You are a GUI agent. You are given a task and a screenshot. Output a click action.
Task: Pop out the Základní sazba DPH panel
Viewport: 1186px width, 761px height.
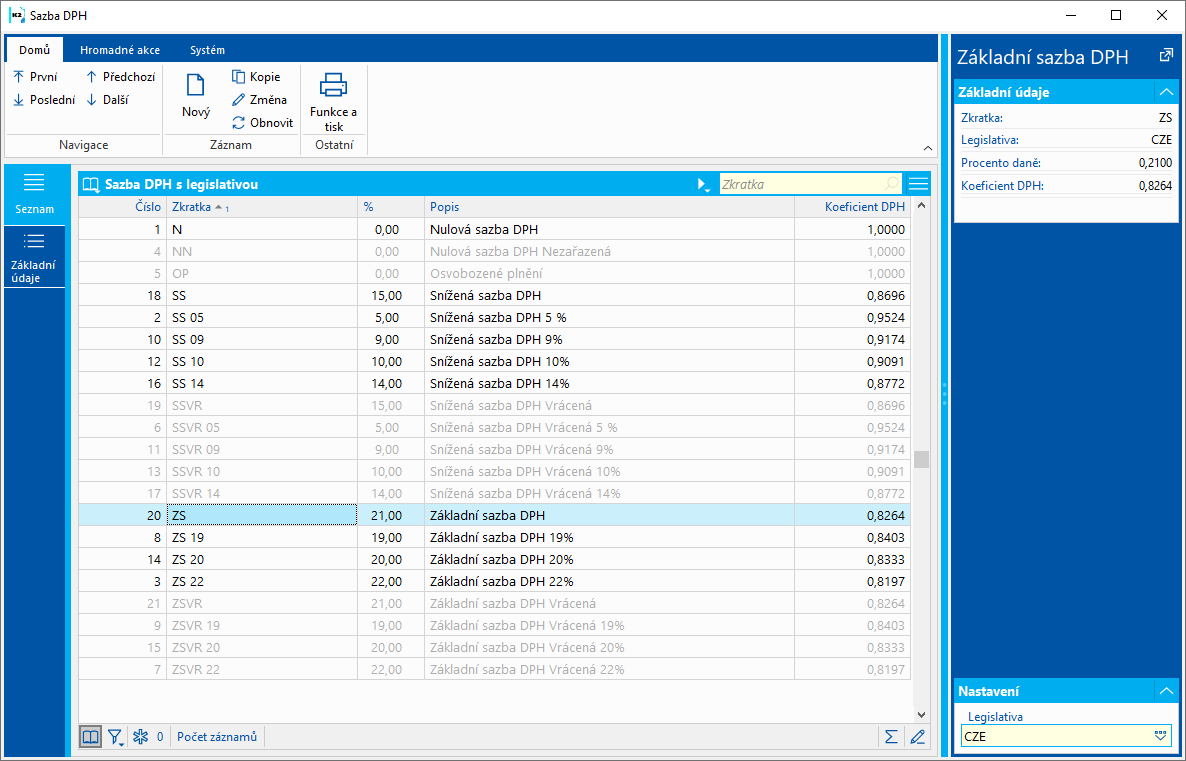coord(1166,55)
